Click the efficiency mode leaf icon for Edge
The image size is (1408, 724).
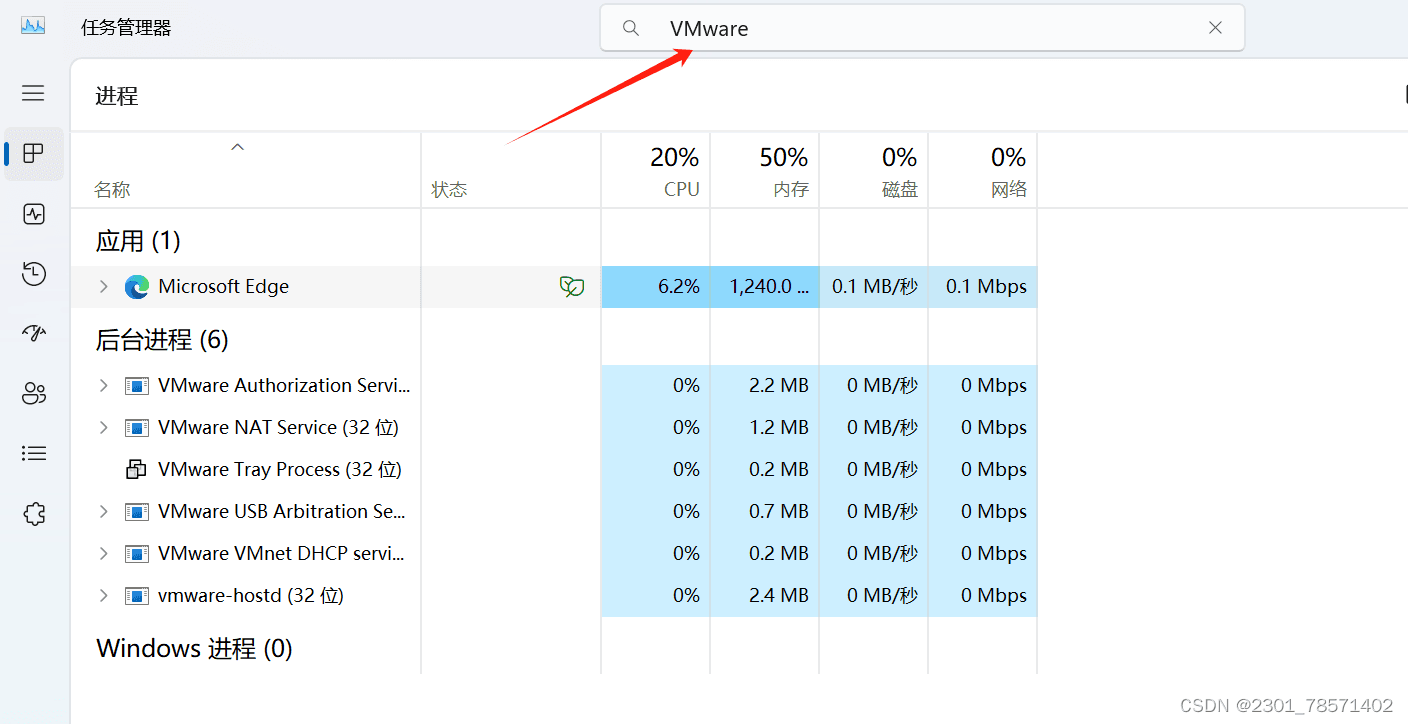tap(572, 287)
